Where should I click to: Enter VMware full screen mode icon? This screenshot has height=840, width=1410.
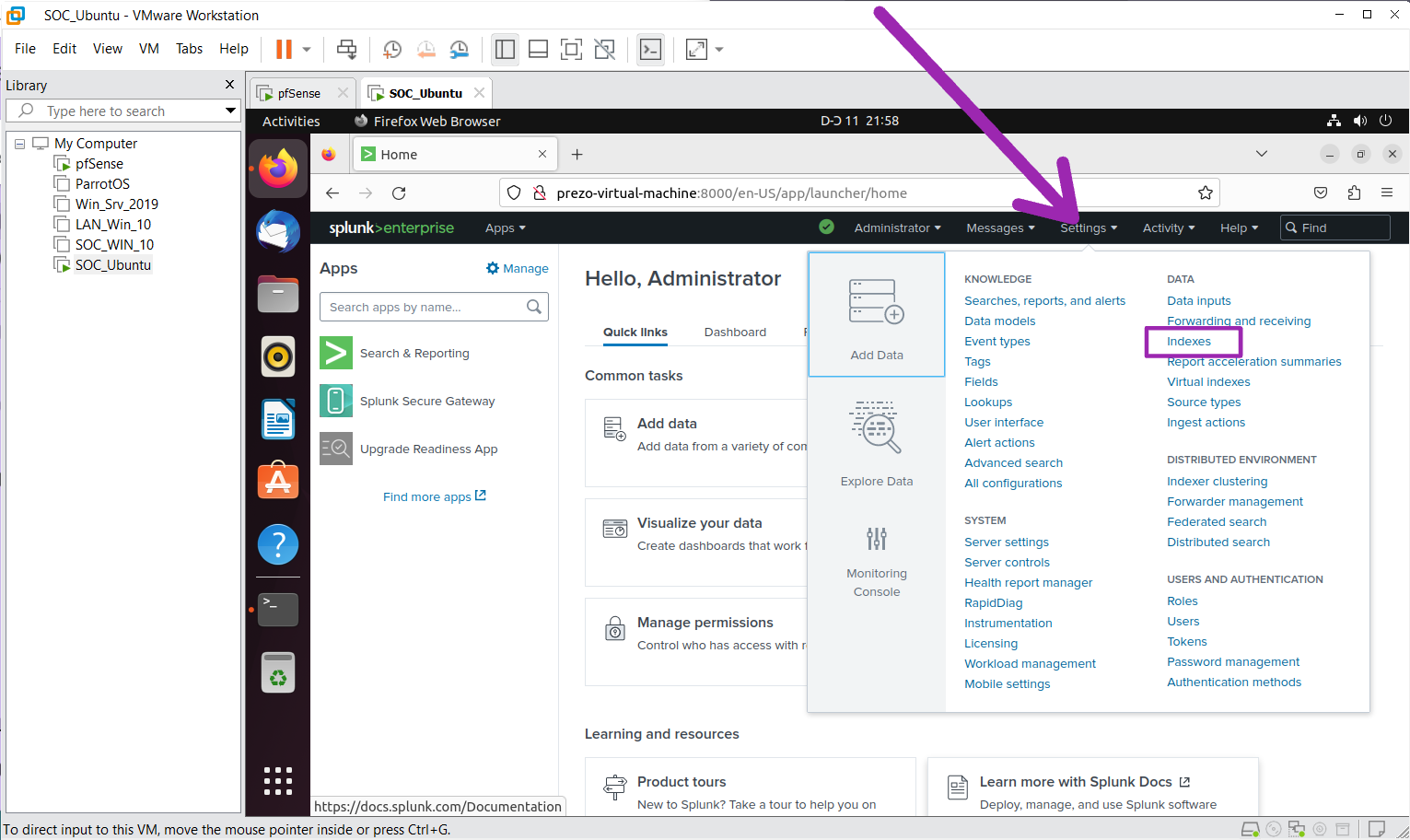571,49
